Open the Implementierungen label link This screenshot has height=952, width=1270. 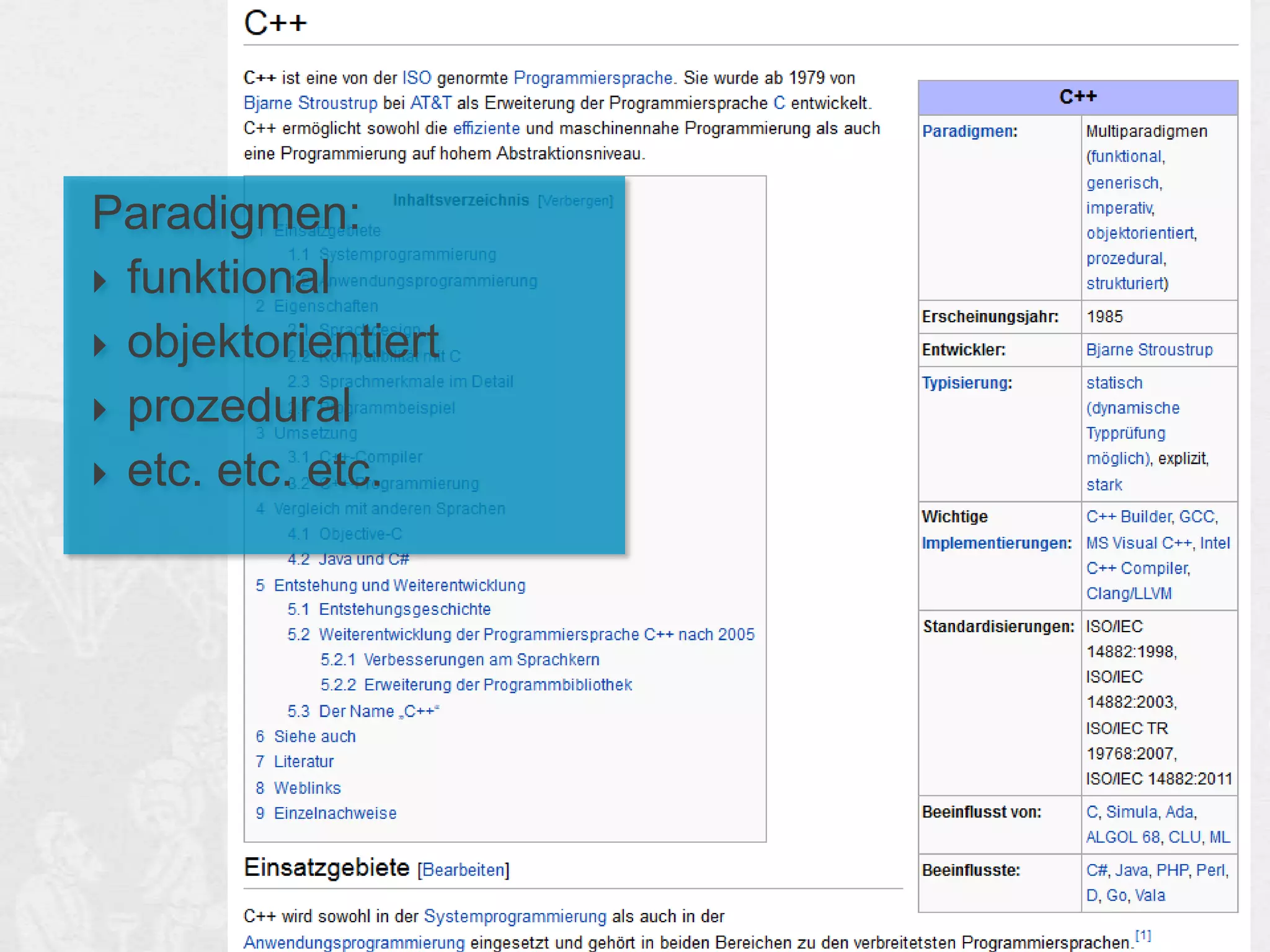(x=995, y=544)
